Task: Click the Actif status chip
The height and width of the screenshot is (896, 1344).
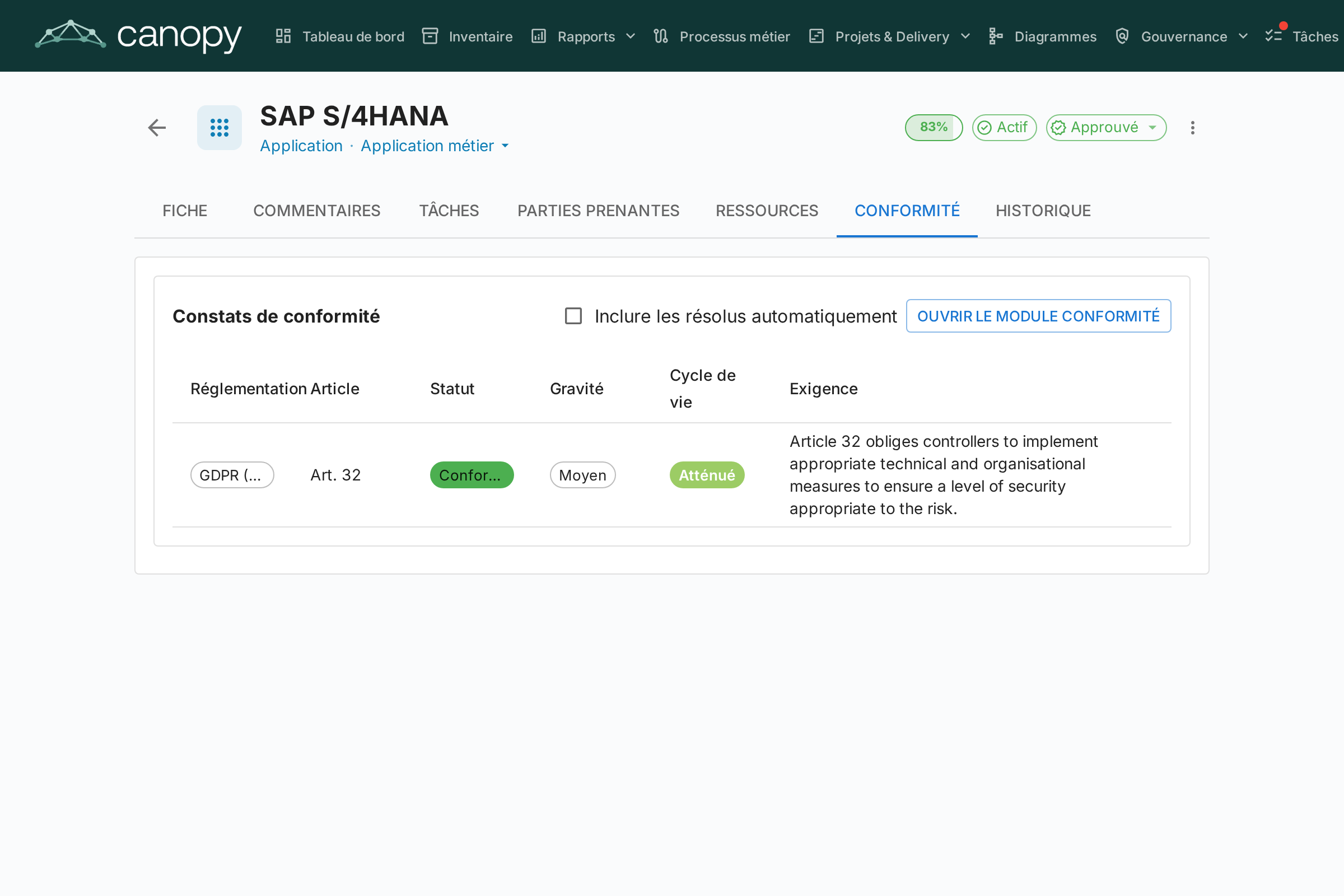Action: 1004,128
